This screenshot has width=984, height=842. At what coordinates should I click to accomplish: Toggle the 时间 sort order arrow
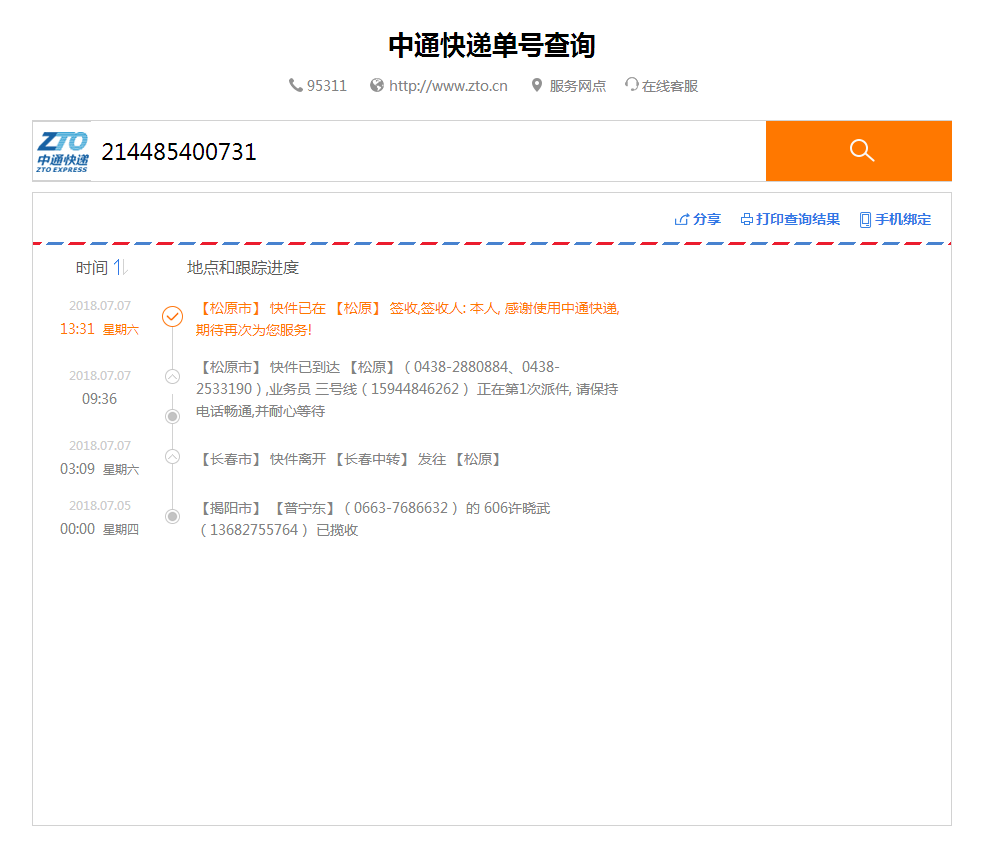120,267
